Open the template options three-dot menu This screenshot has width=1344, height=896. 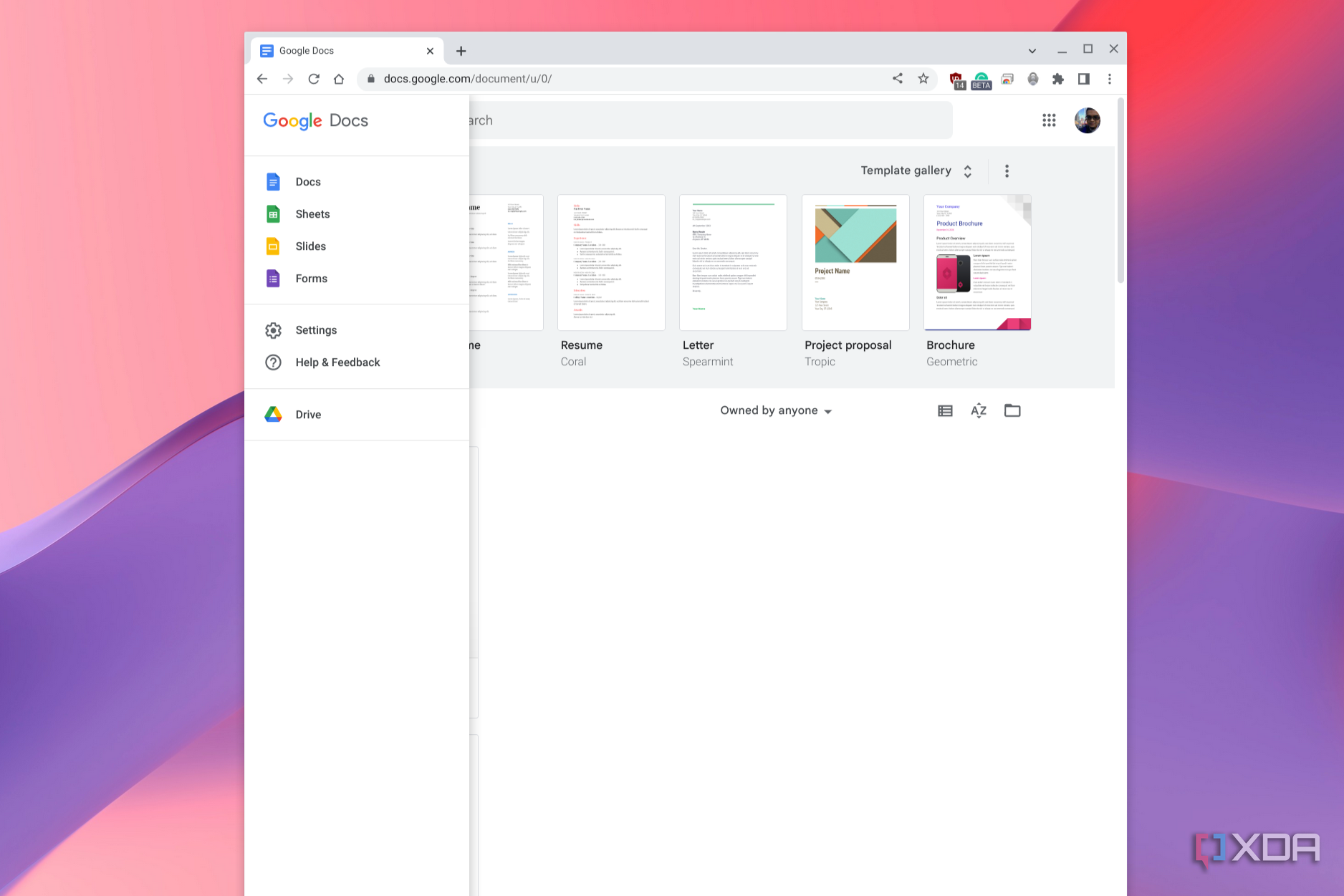1007,170
